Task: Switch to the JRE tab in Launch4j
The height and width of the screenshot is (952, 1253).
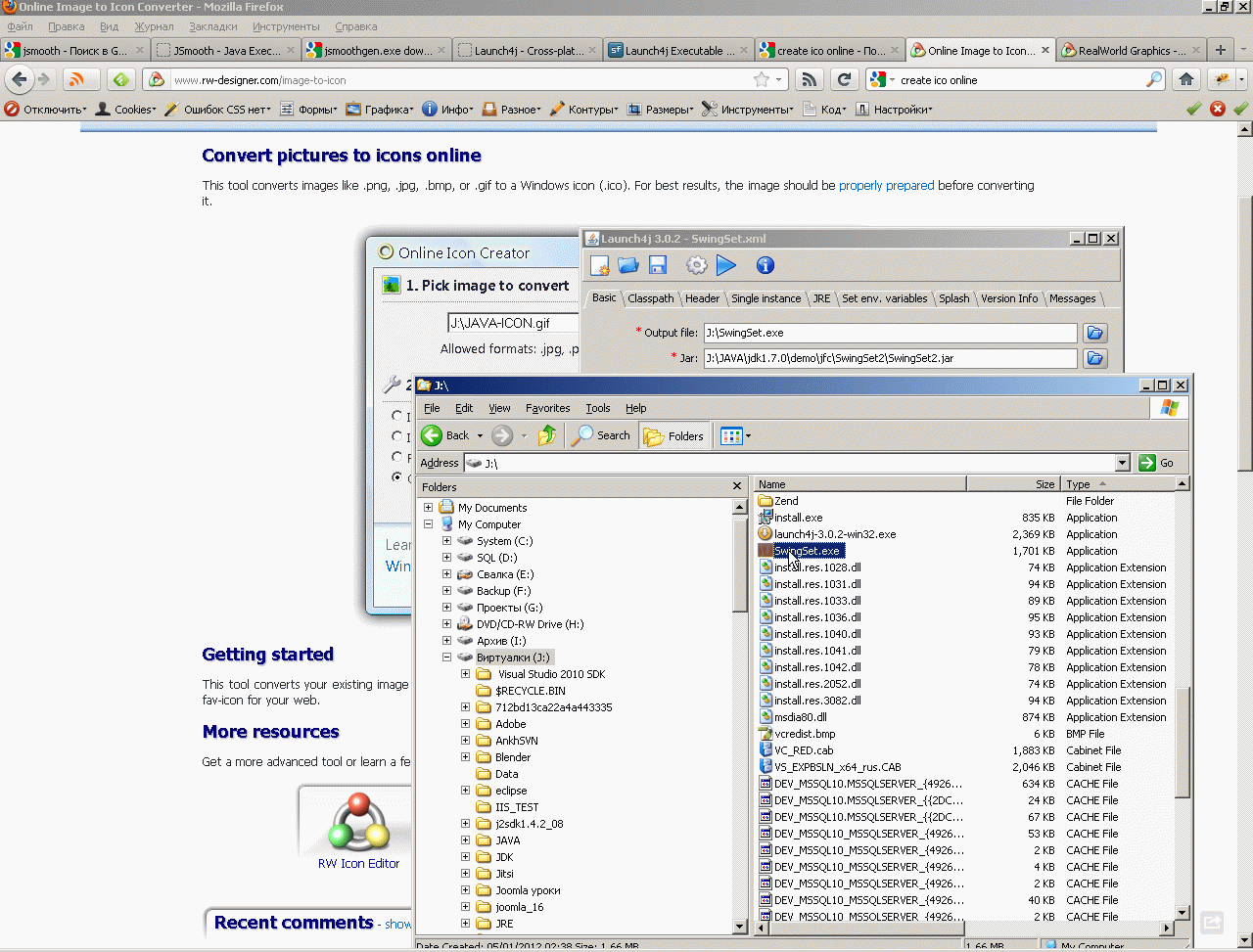Action: 821,298
